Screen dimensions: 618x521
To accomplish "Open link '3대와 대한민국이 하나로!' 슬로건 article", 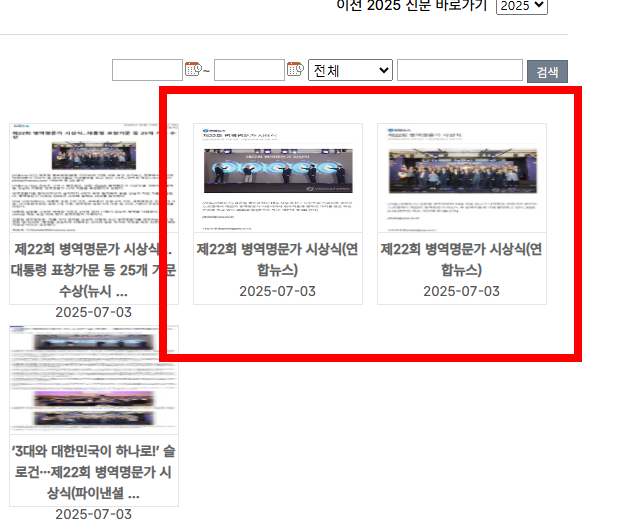I will [94, 472].
